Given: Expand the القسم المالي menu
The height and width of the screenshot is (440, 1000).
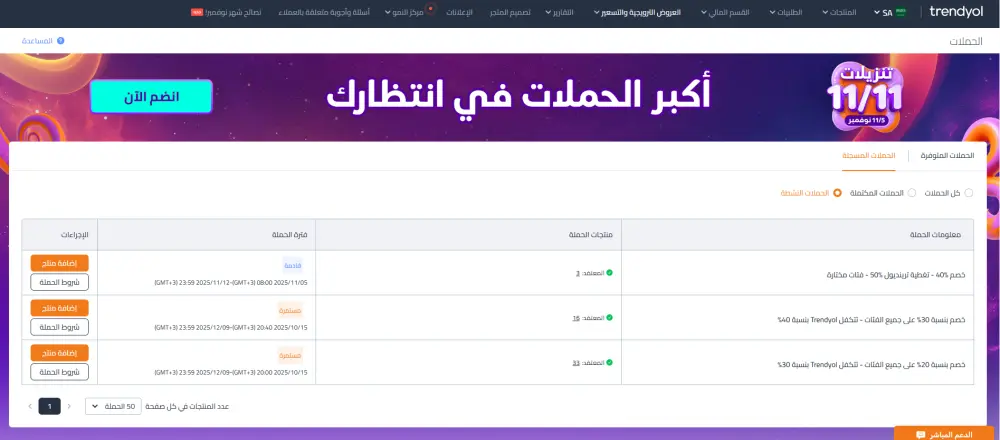Looking at the screenshot, I should (x=726, y=12).
